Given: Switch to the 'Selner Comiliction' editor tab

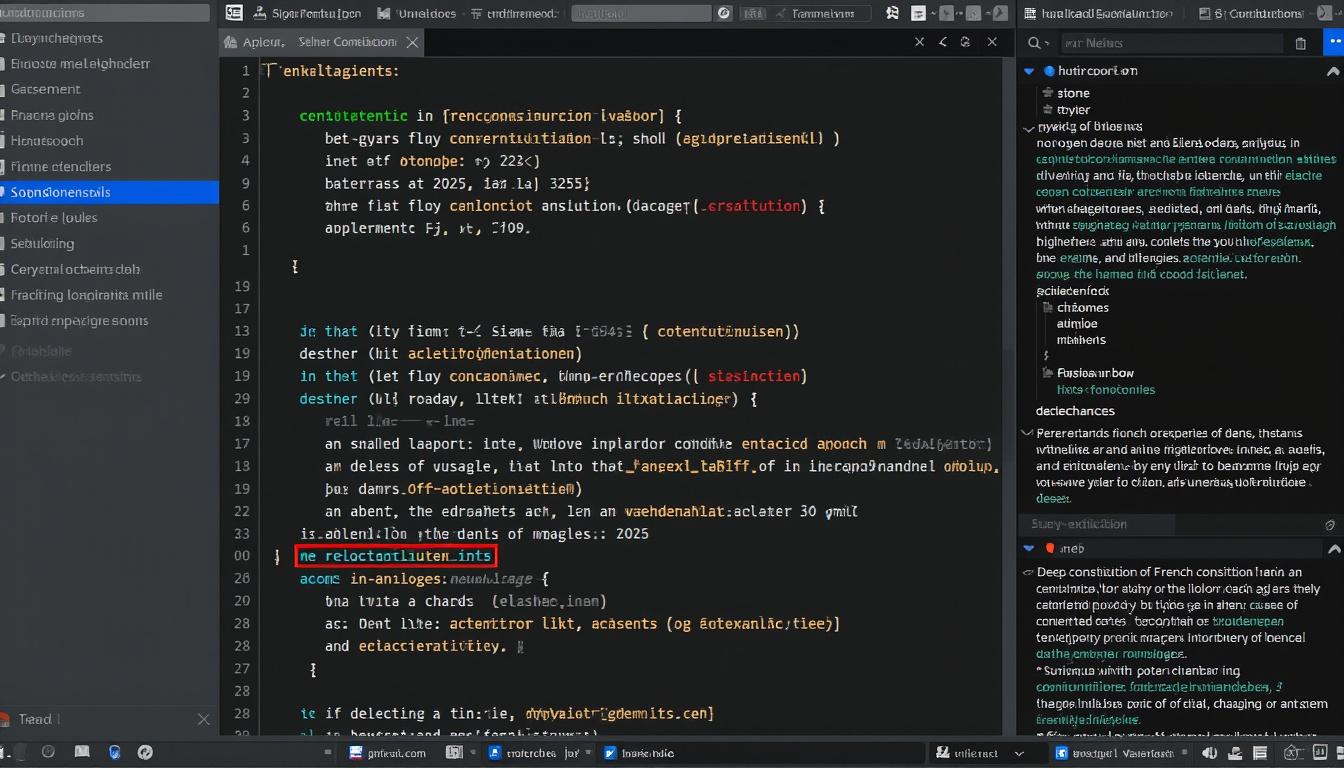Looking at the screenshot, I should pos(347,43).
